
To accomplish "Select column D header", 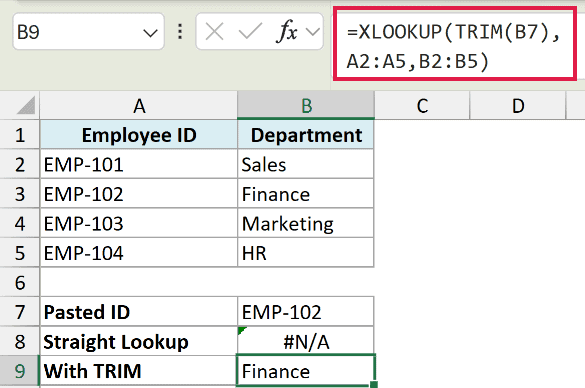I will (518, 106).
